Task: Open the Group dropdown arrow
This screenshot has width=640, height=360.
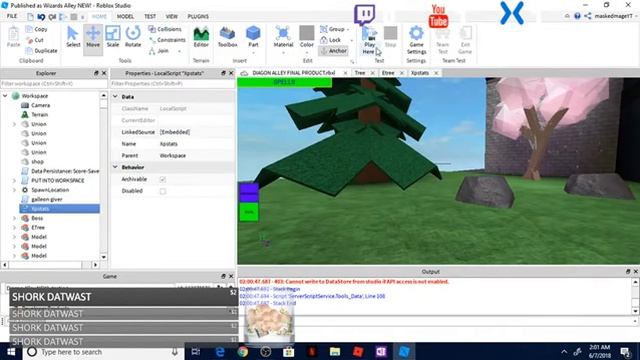Action: tap(348, 29)
